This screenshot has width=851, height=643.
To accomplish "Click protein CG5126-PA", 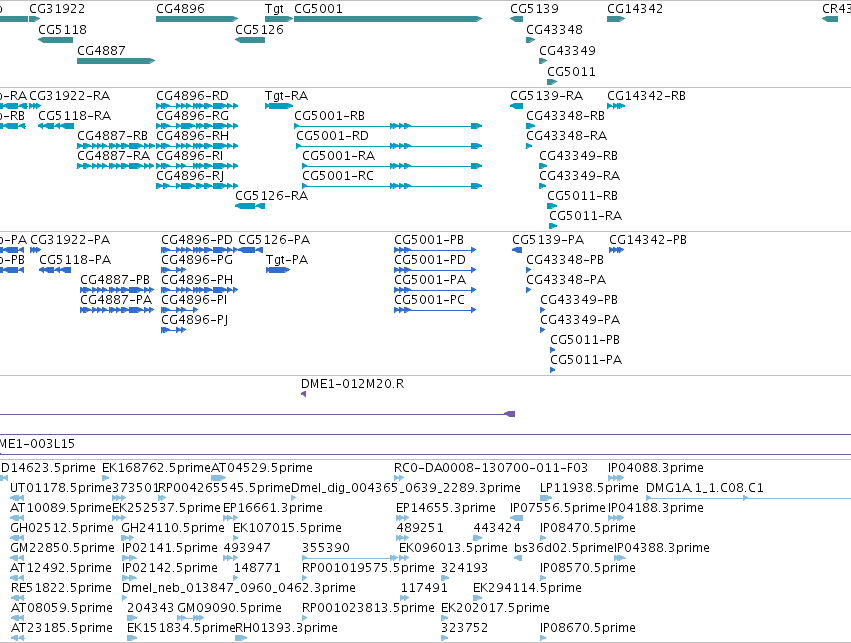I will pyautogui.click(x=274, y=240).
